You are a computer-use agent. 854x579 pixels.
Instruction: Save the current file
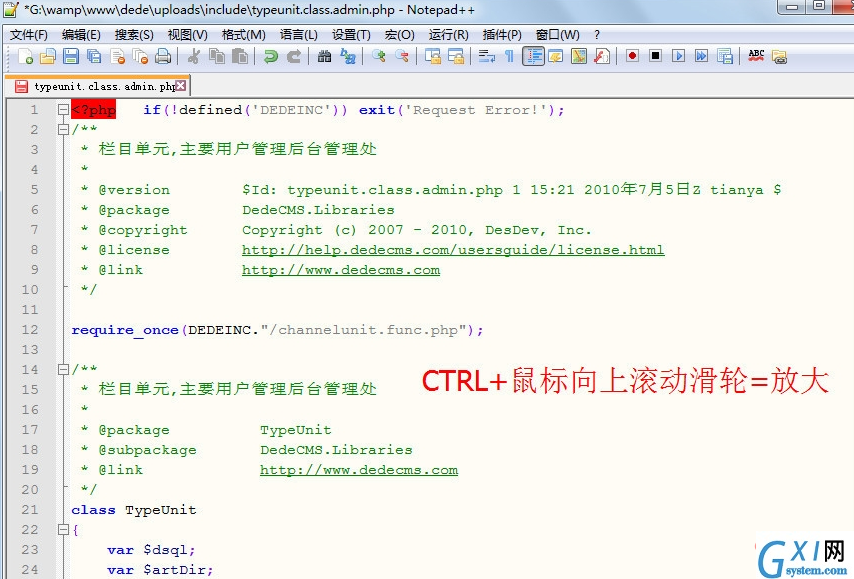coord(71,56)
